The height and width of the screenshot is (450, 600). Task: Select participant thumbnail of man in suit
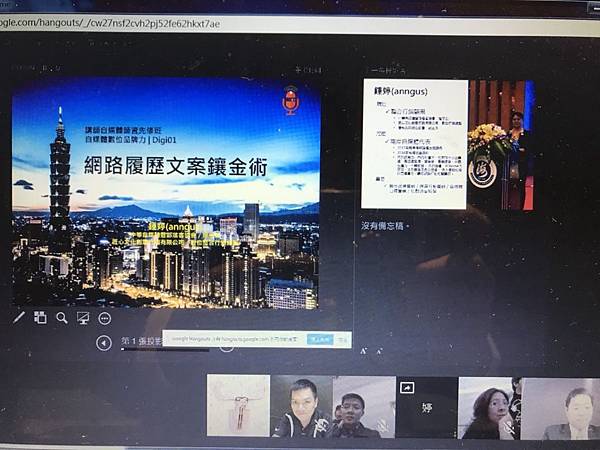tap(561, 409)
